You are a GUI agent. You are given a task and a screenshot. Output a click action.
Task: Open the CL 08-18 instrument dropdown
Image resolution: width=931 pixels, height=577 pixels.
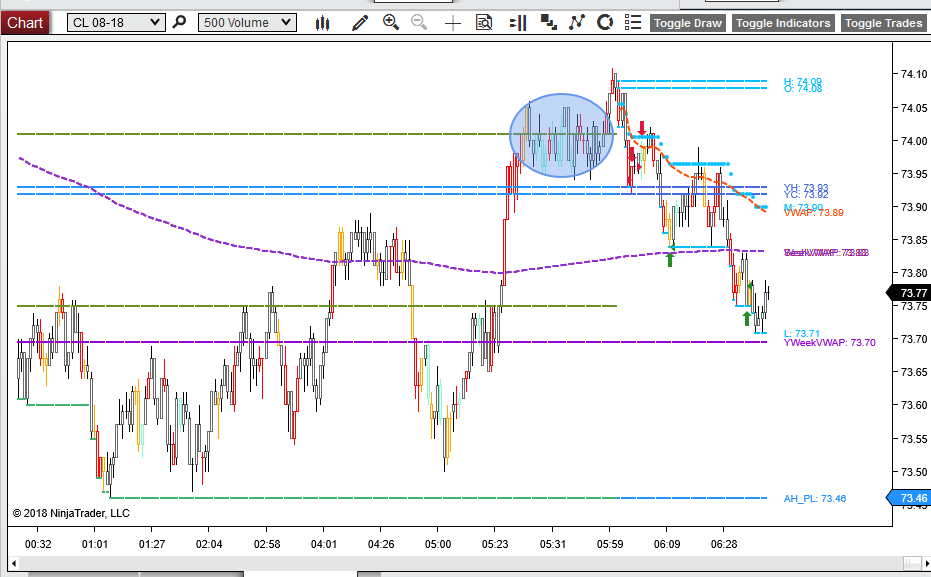click(x=116, y=23)
